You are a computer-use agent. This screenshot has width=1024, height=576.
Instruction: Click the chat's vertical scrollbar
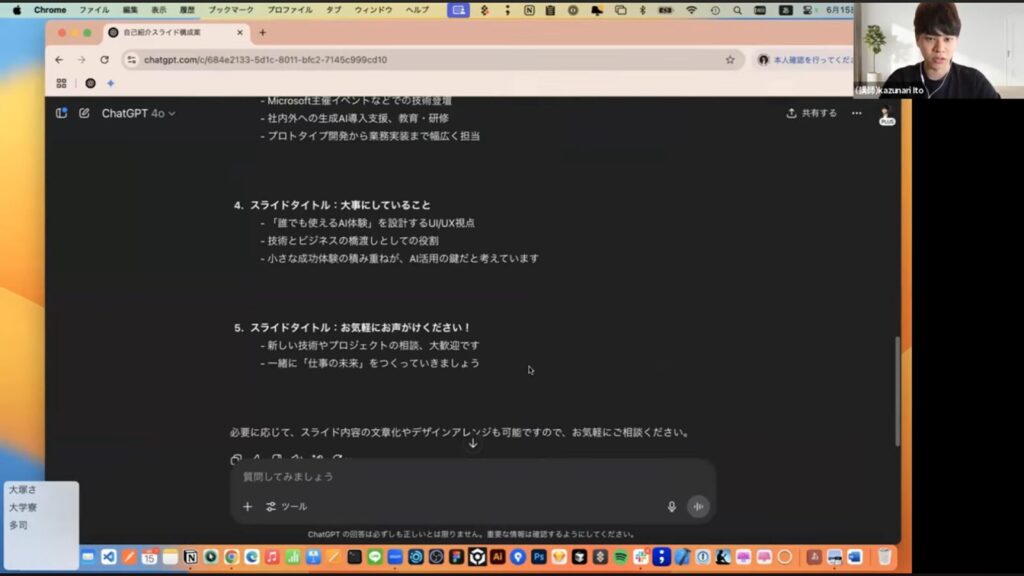[896, 390]
